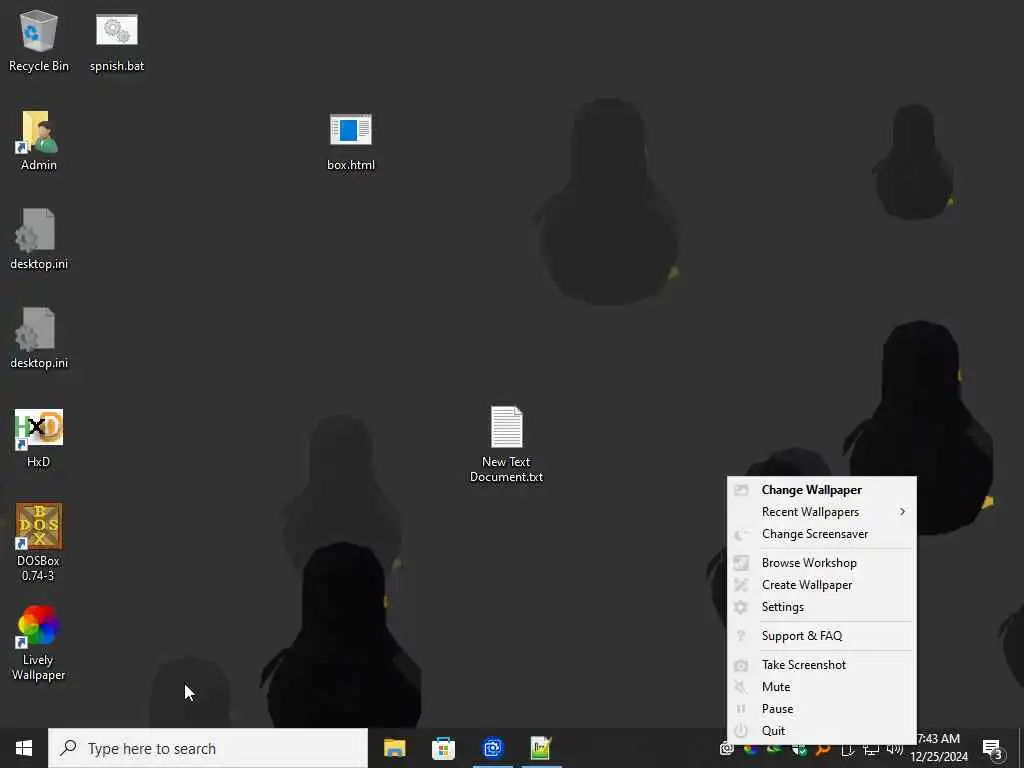The image size is (1024, 768).
Task: Open Settings from the tray menu
Action: pyautogui.click(x=822, y=607)
